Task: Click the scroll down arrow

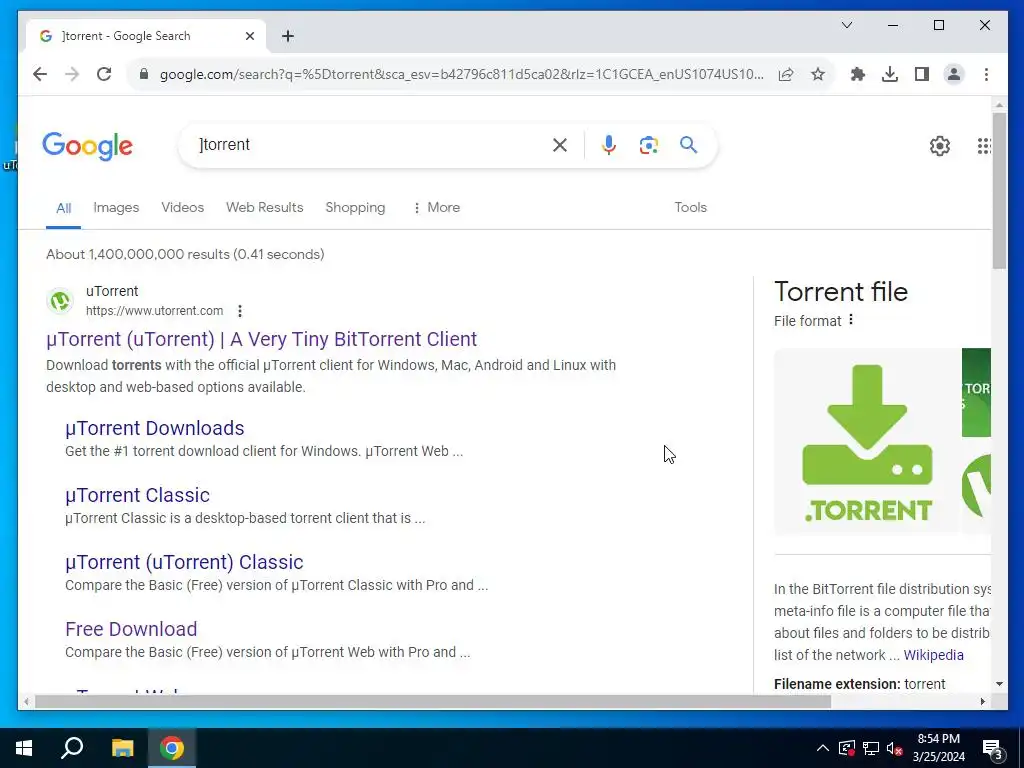Action: (999, 684)
